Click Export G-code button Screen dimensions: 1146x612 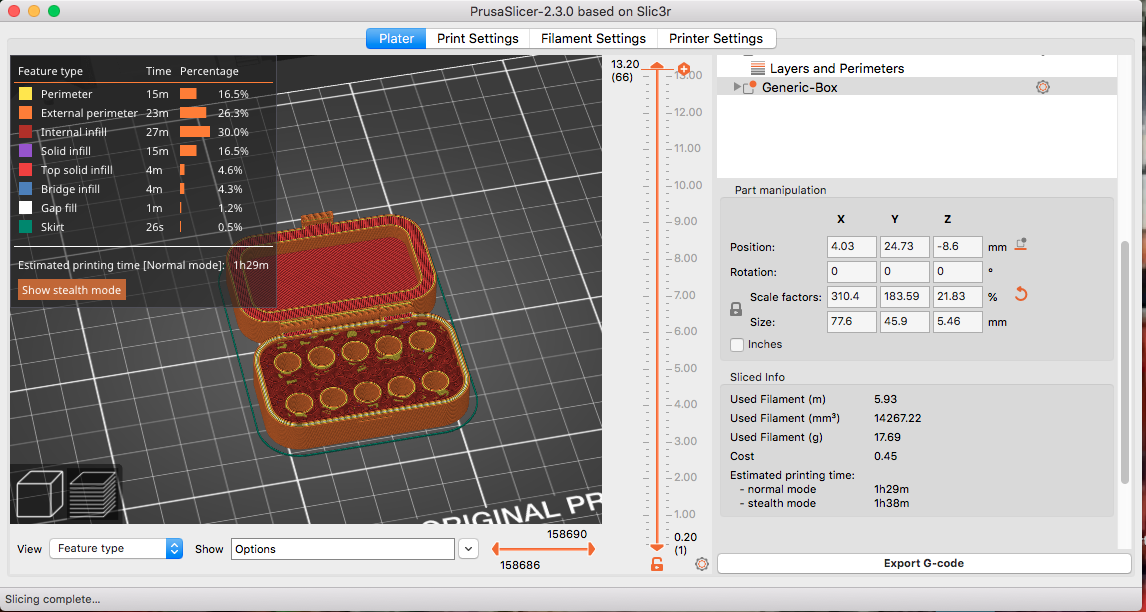click(924, 564)
